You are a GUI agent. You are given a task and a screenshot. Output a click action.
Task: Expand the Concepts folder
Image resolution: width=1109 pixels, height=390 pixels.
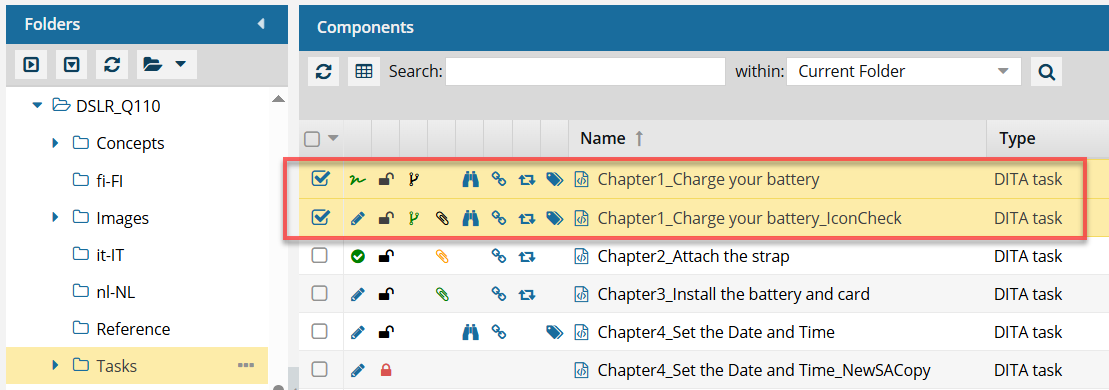coord(56,143)
